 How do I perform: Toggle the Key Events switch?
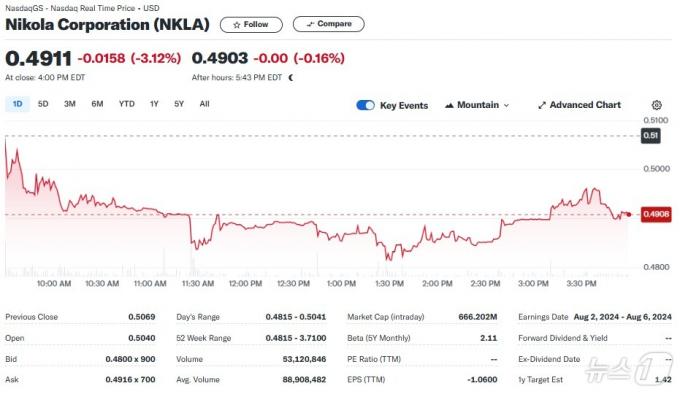pyautogui.click(x=365, y=105)
